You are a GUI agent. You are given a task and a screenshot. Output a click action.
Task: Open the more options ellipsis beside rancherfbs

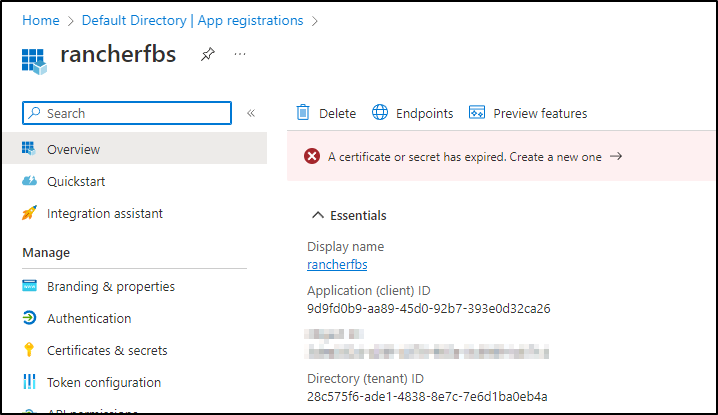pos(240,54)
